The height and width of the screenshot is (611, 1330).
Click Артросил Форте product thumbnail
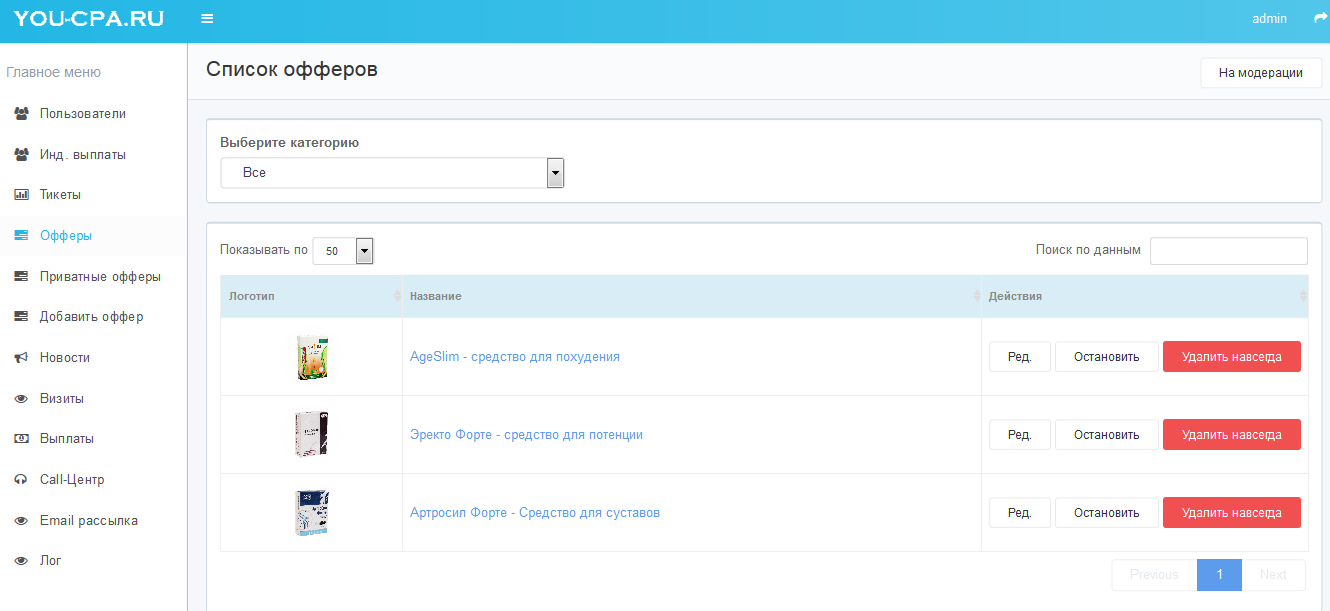pyautogui.click(x=312, y=513)
